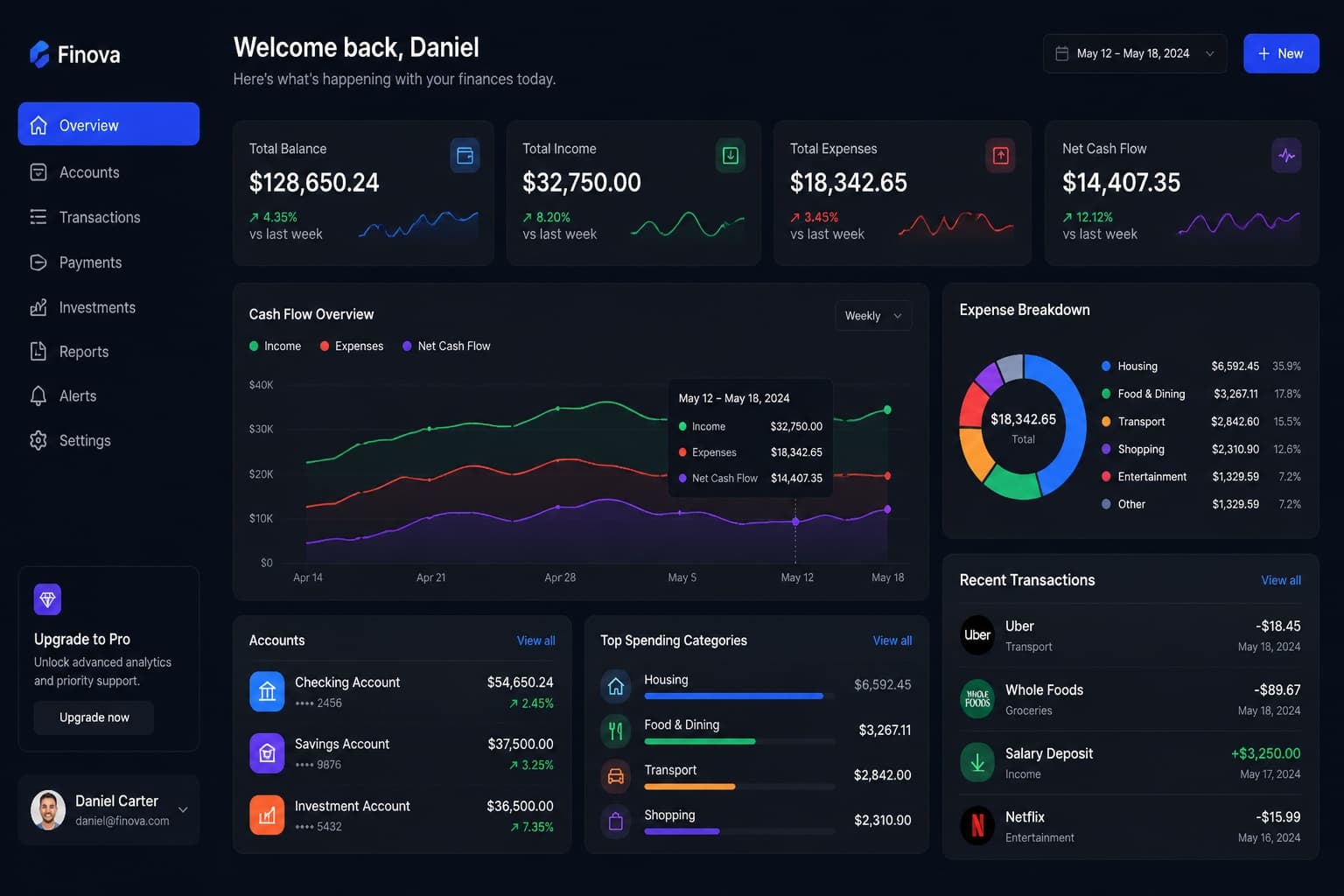Click the Housing category house icon

point(616,686)
